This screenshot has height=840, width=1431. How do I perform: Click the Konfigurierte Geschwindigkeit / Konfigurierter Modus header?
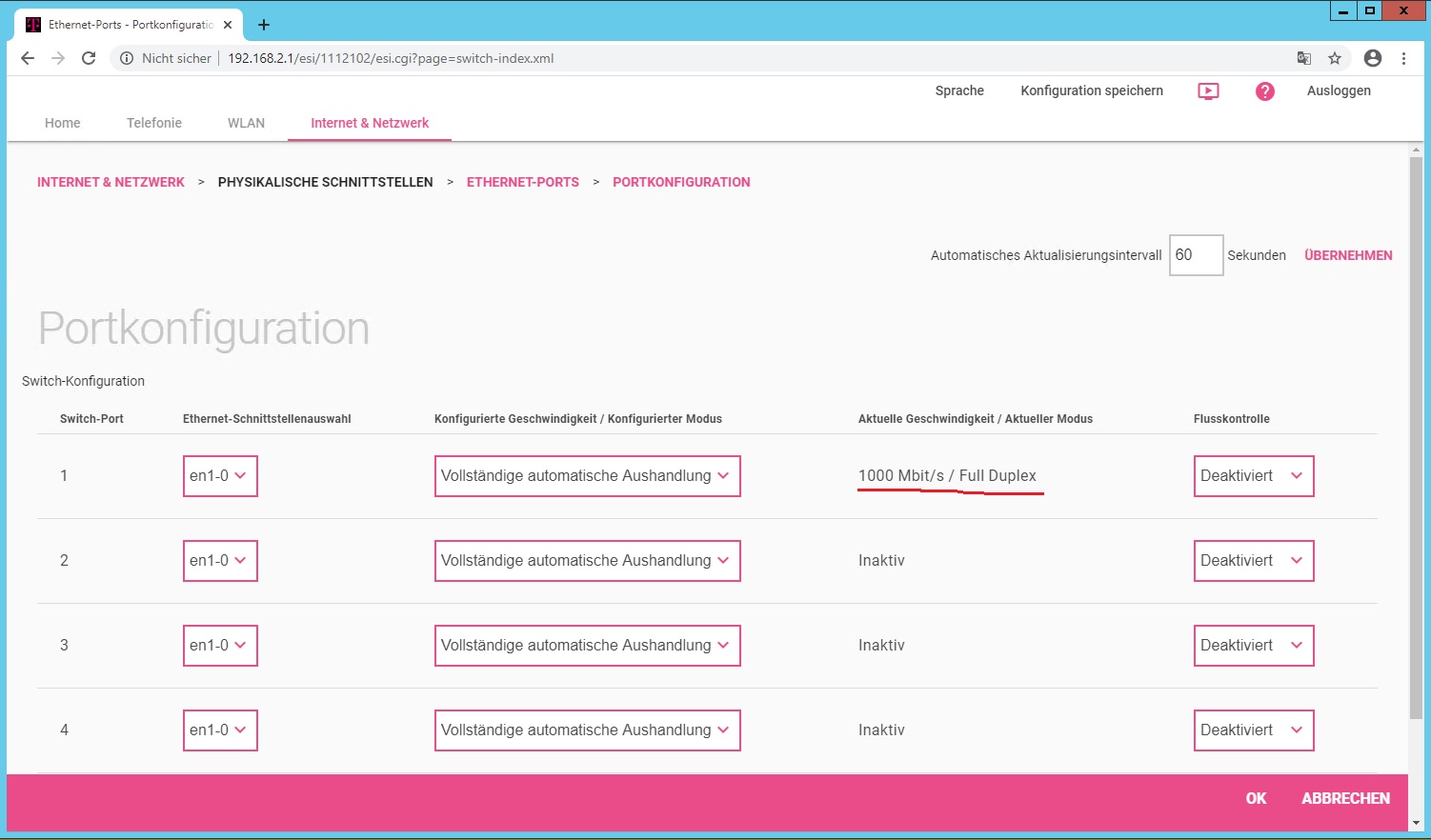tap(578, 419)
